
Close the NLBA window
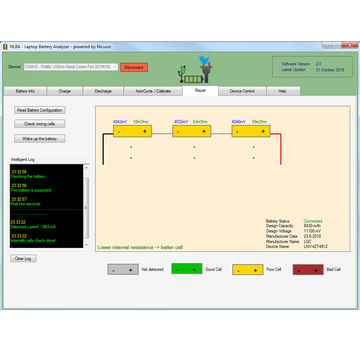tap(350, 45)
